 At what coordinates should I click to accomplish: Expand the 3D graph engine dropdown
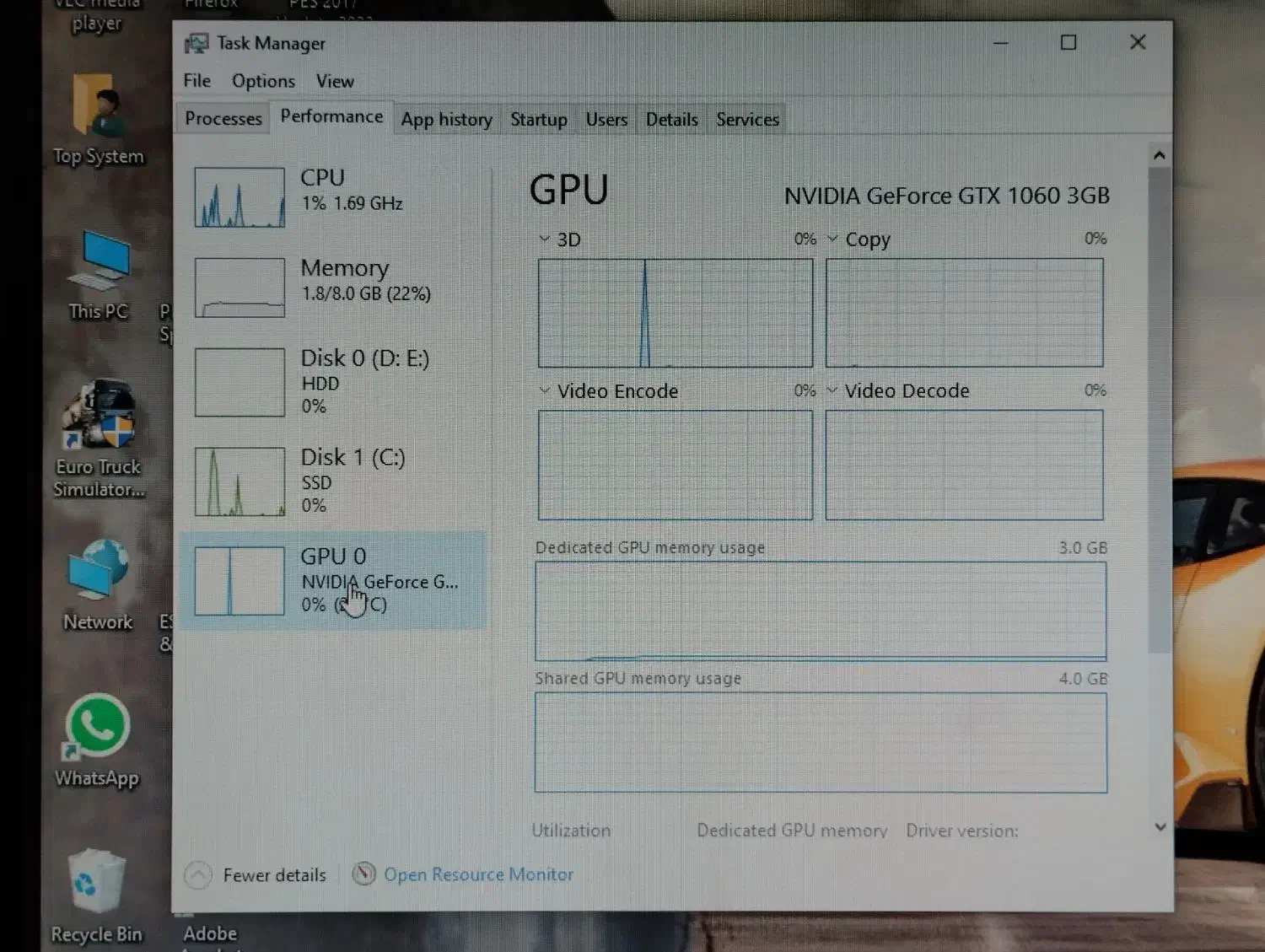point(545,239)
